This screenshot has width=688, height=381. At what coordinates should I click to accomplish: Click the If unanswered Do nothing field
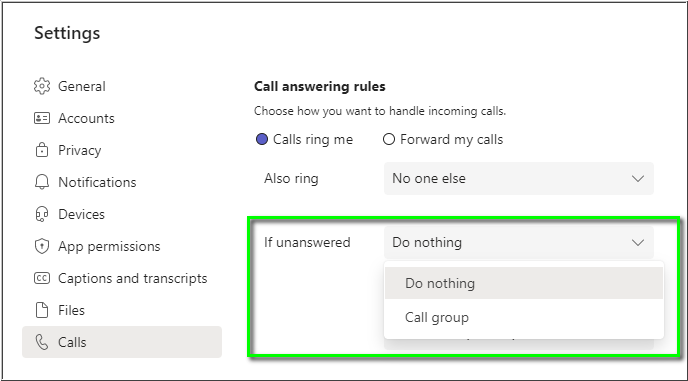(x=519, y=242)
